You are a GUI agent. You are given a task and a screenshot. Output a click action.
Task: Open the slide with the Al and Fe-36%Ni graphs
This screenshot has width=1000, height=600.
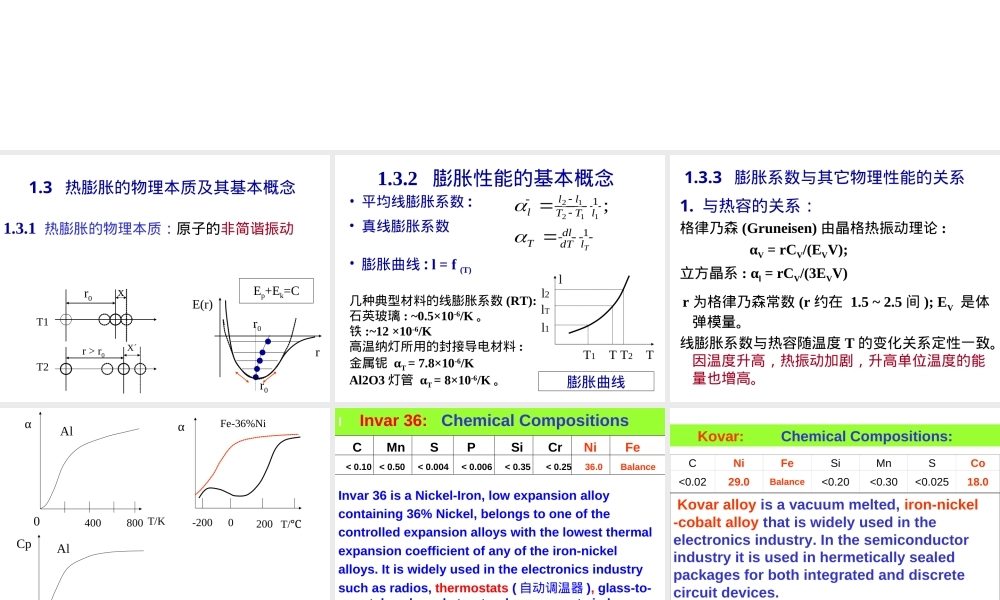pyautogui.click(x=165, y=504)
